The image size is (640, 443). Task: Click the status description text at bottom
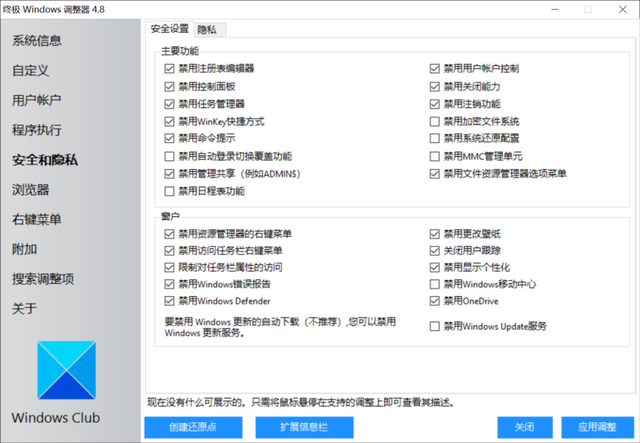[301, 403]
